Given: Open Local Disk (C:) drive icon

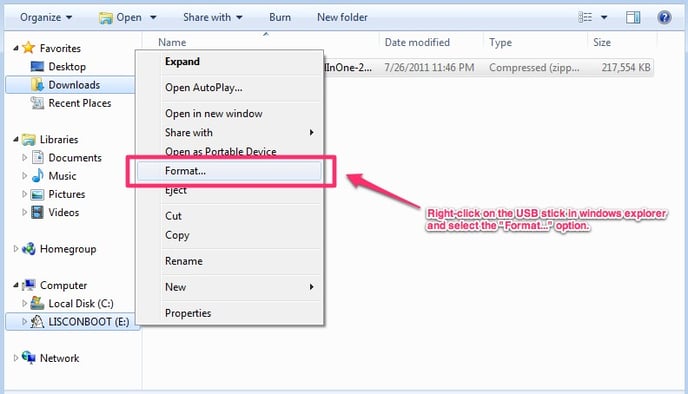Looking at the screenshot, I should click(x=37, y=303).
